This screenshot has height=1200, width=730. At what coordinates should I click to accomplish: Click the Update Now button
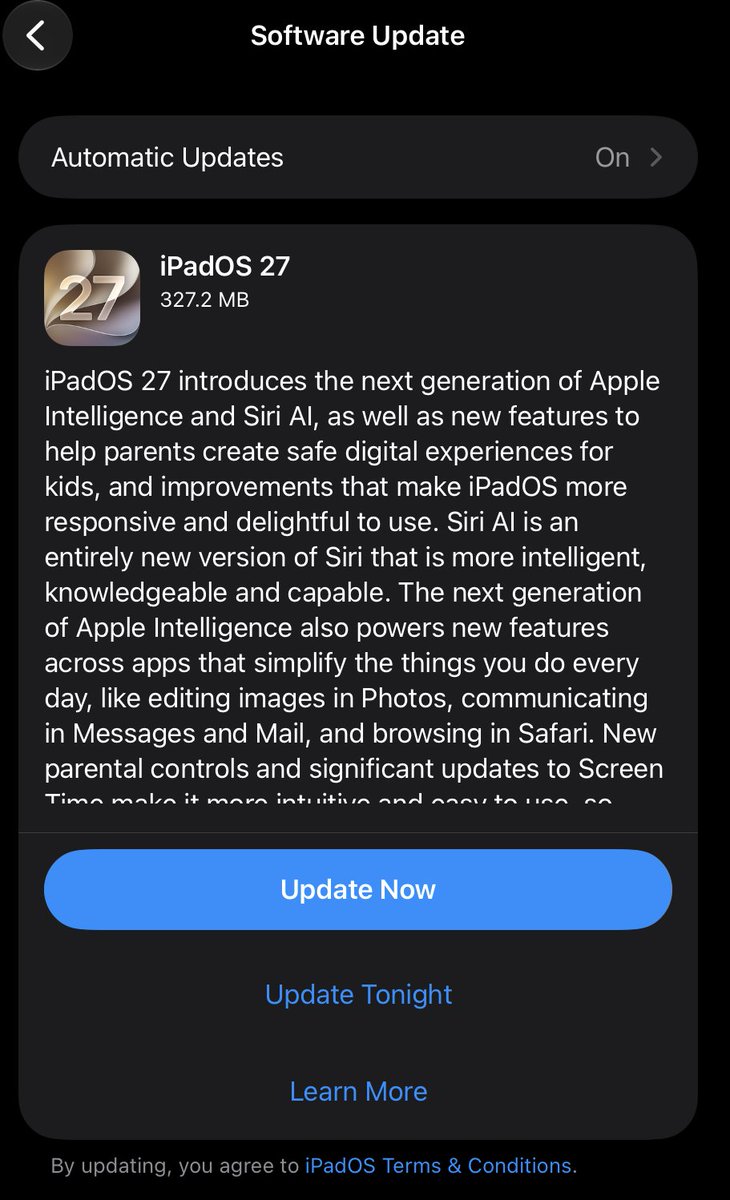click(358, 890)
